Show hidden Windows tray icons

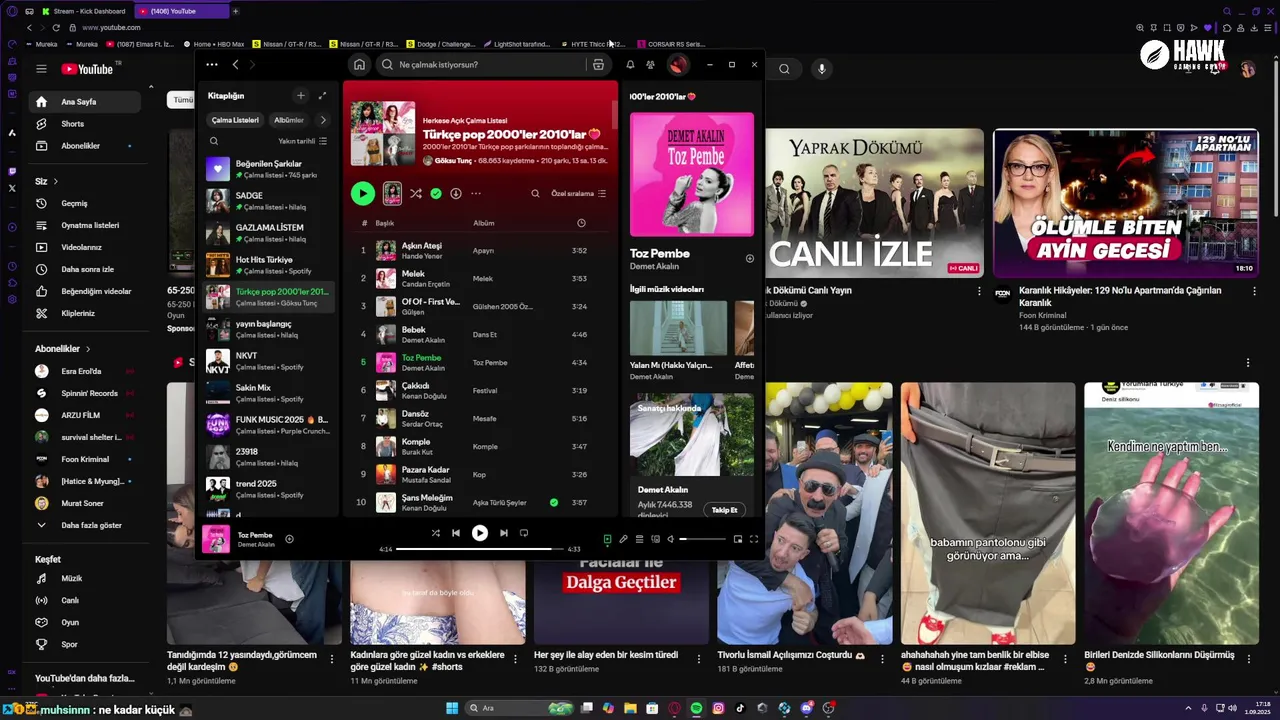click(1188, 708)
